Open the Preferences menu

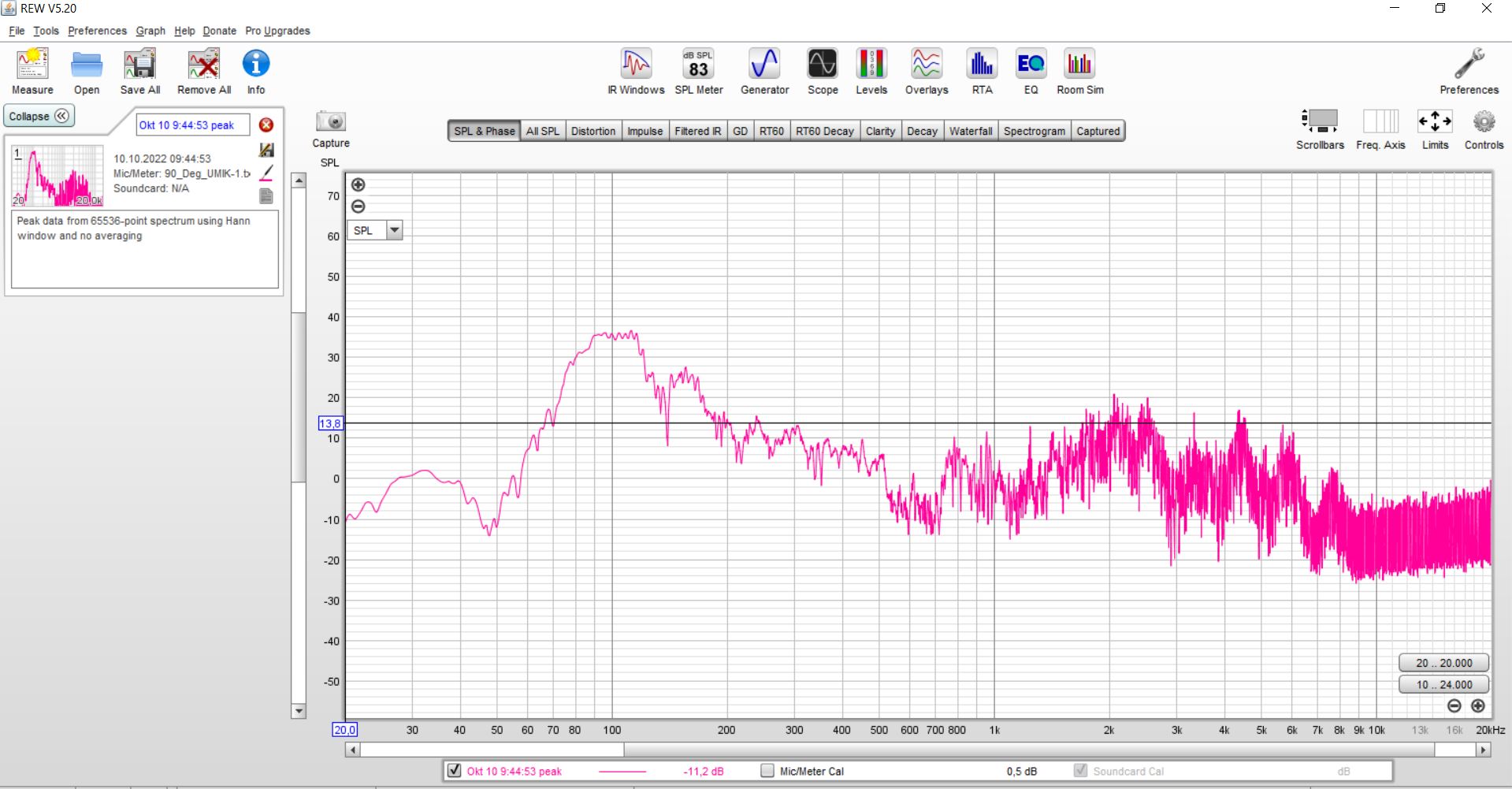pos(97,31)
